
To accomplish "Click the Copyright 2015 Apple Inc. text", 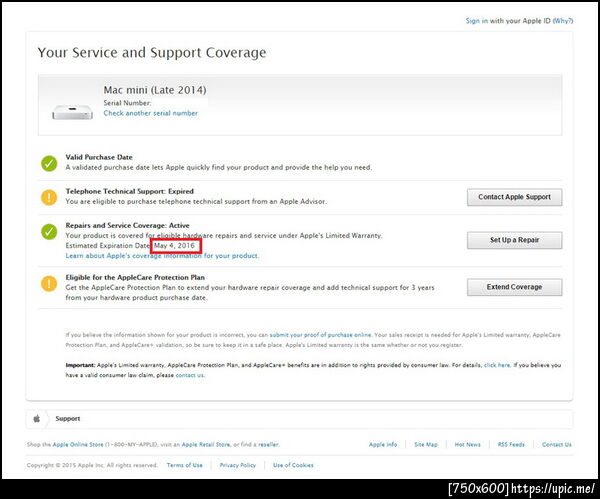I will point(92,465).
